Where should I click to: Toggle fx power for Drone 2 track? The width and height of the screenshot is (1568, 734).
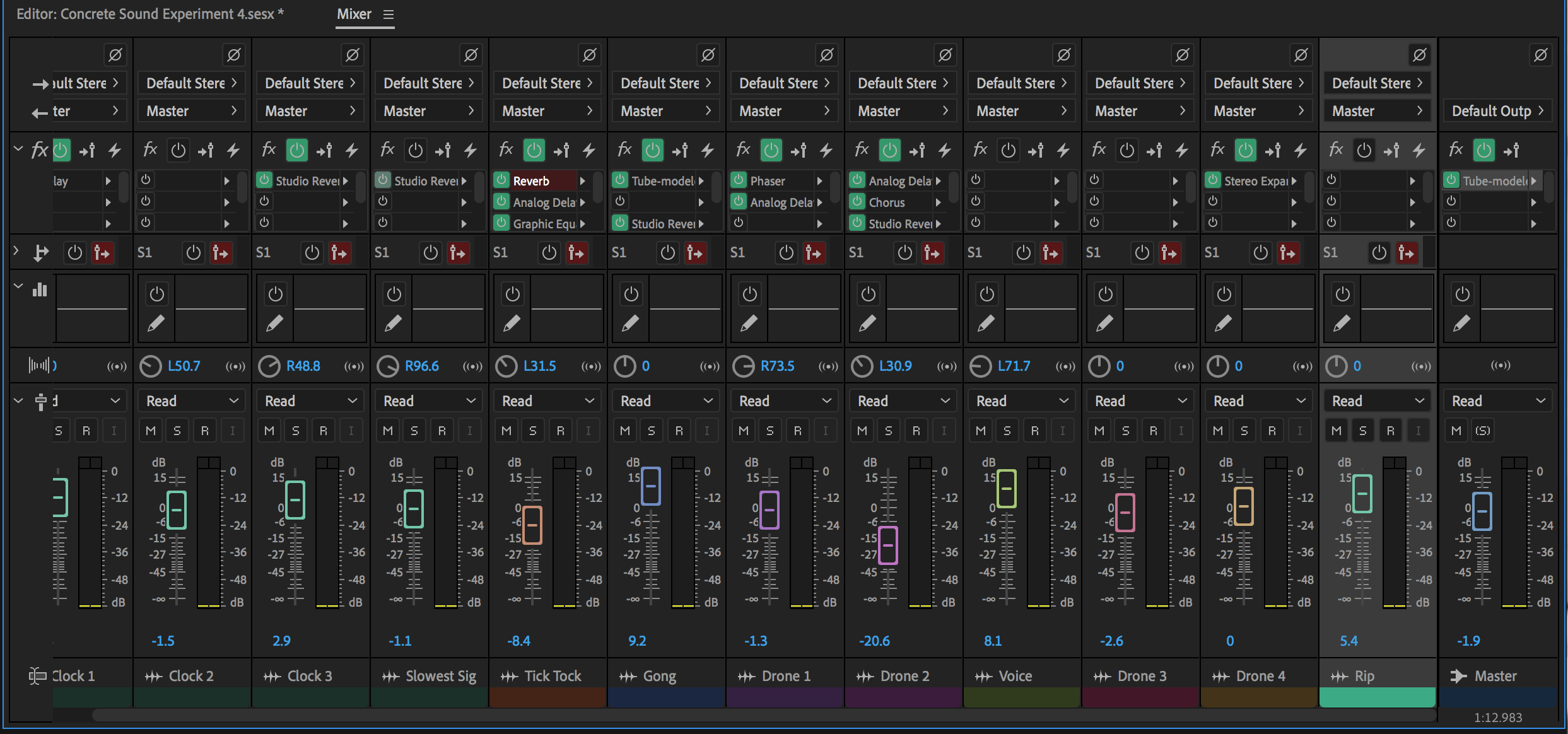coord(889,150)
